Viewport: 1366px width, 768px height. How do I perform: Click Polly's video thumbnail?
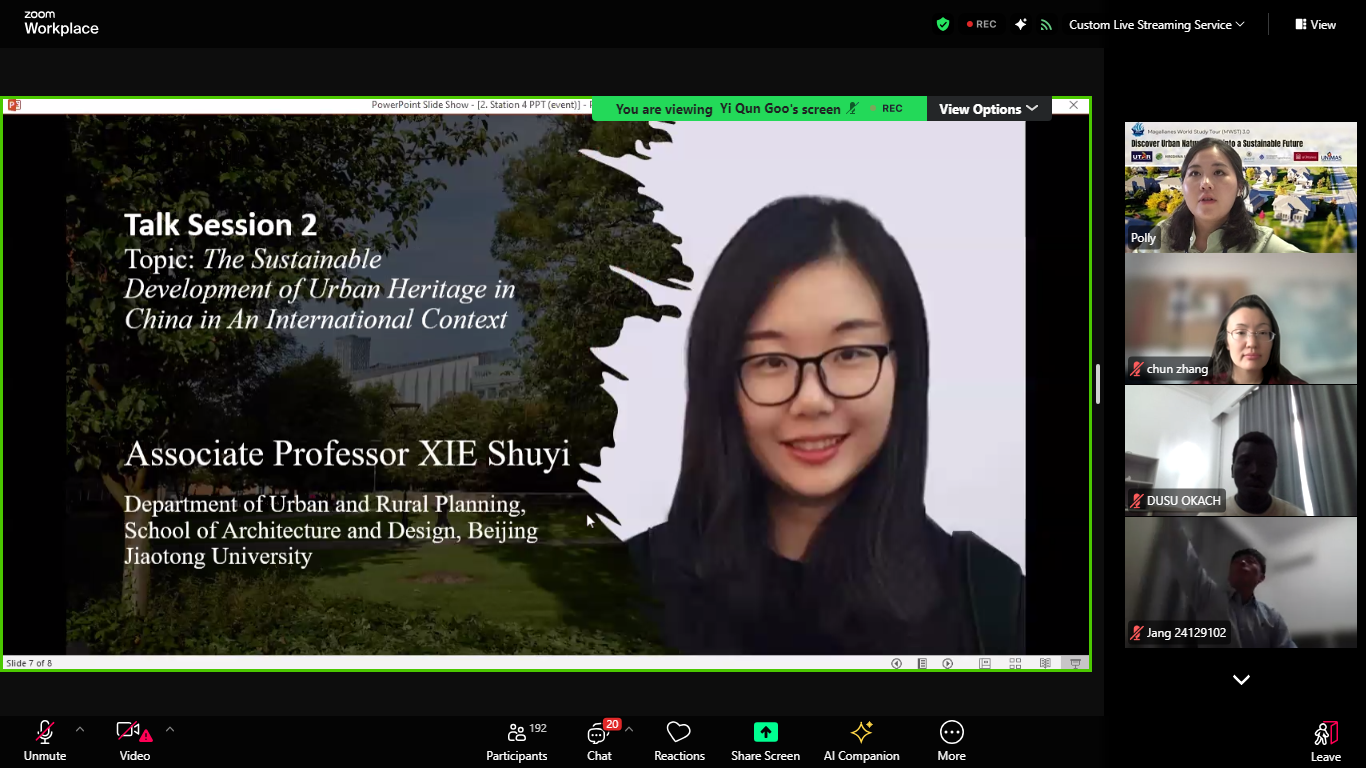point(1240,187)
